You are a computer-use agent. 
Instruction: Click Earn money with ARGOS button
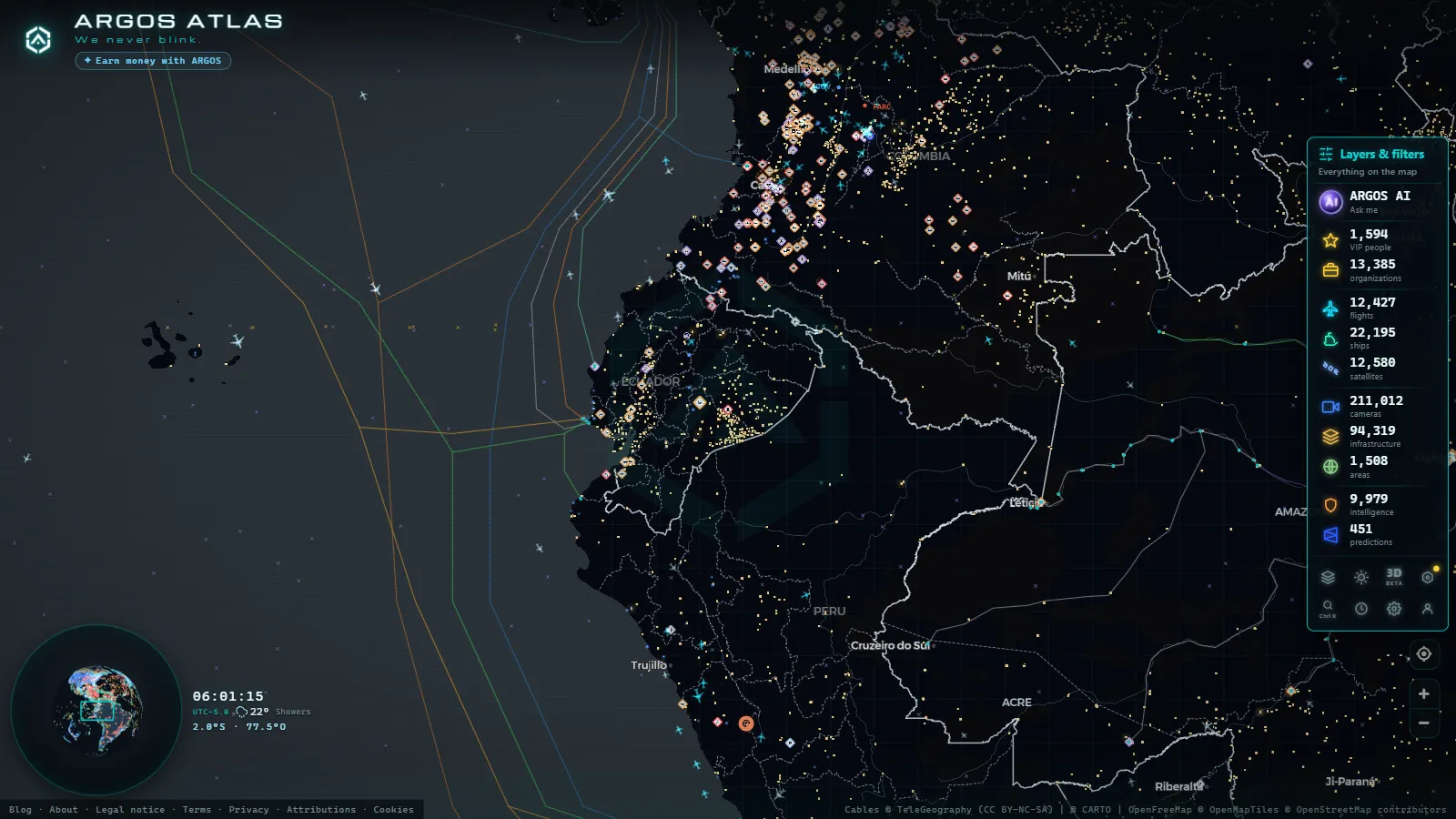click(x=153, y=61)
